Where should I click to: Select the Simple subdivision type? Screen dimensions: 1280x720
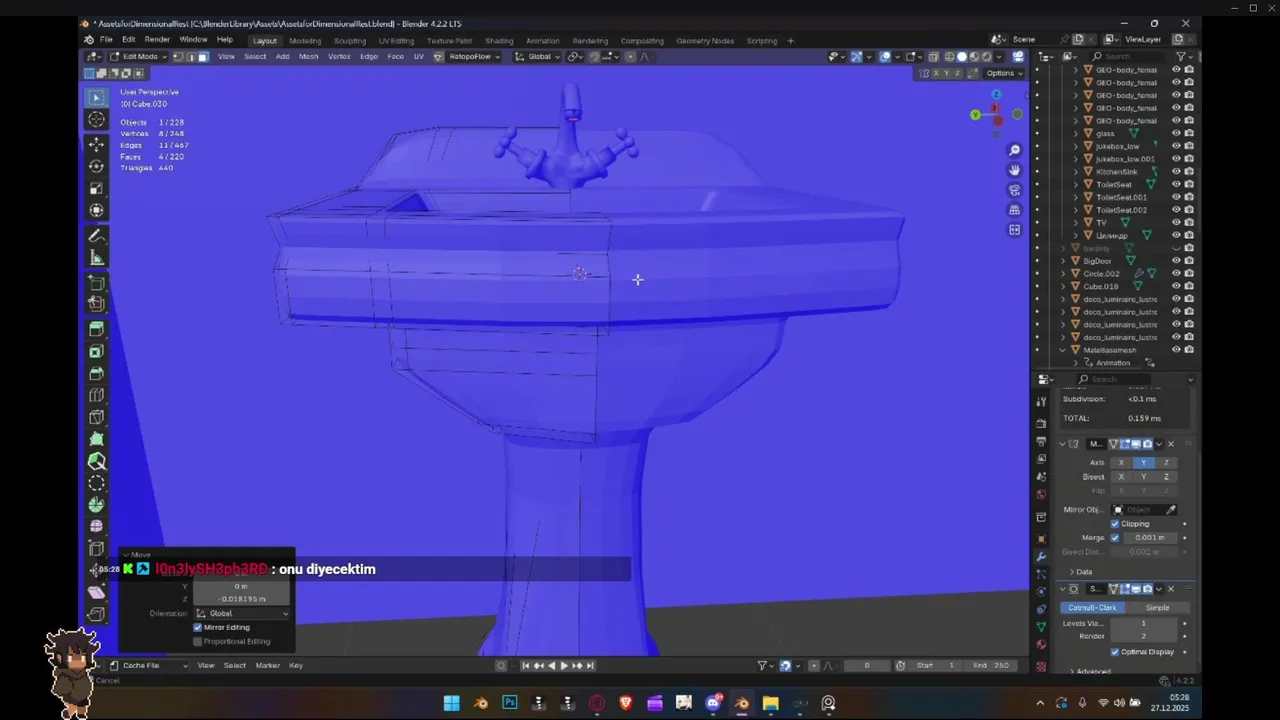point(1157,608)
